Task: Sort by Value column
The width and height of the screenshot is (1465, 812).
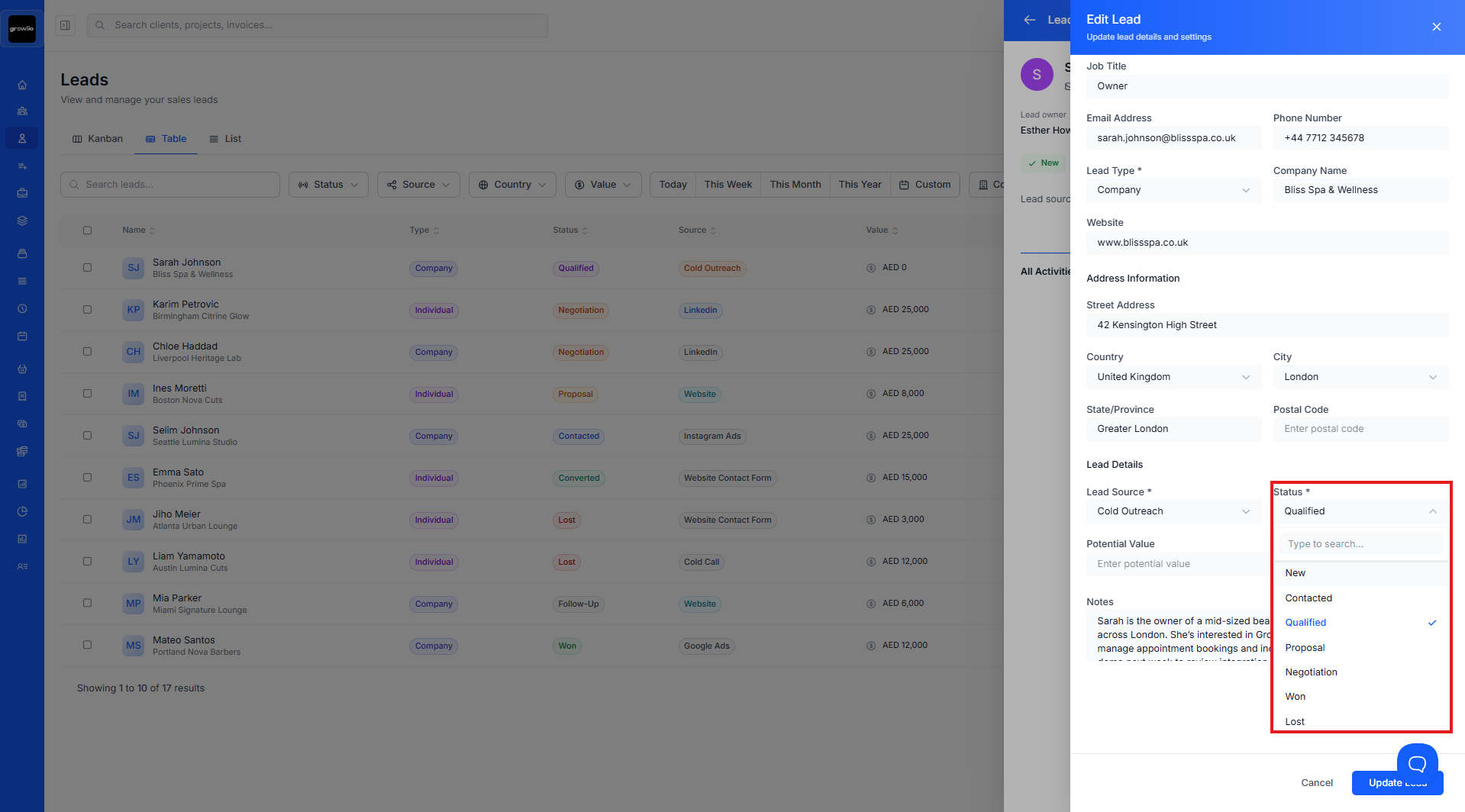Action: [882, 230]
